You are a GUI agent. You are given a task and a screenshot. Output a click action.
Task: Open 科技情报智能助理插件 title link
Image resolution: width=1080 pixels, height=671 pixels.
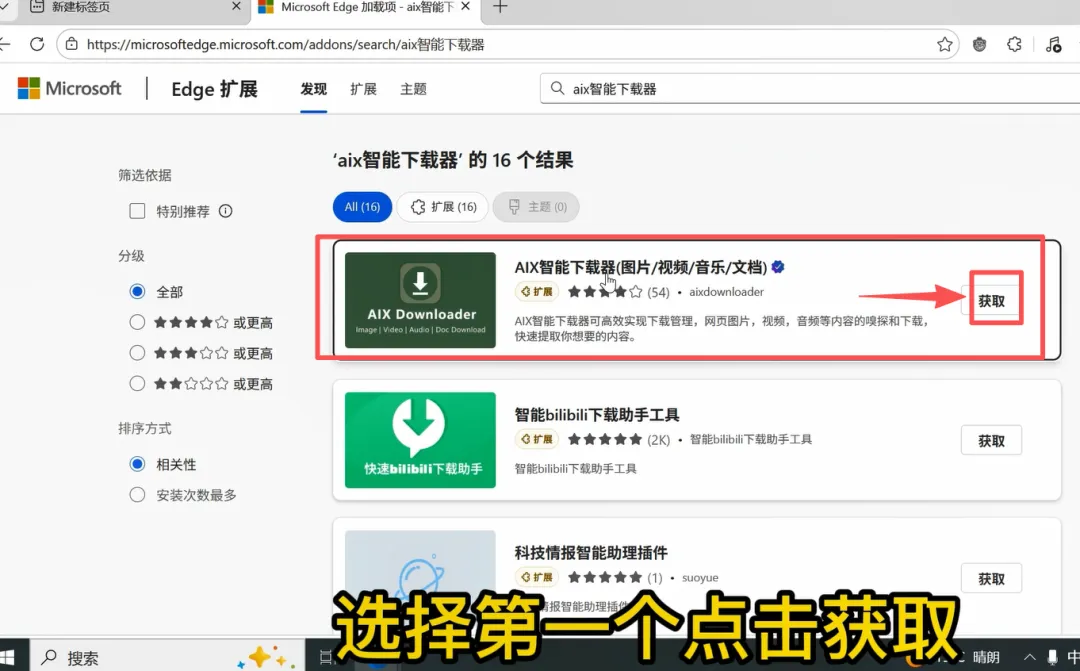coord(591,553)
